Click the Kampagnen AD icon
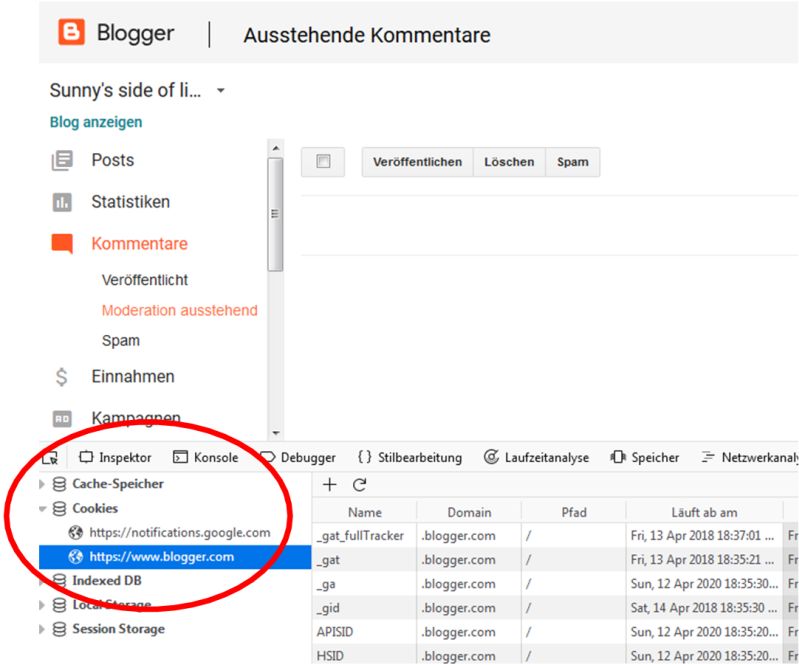 [62, 419]
